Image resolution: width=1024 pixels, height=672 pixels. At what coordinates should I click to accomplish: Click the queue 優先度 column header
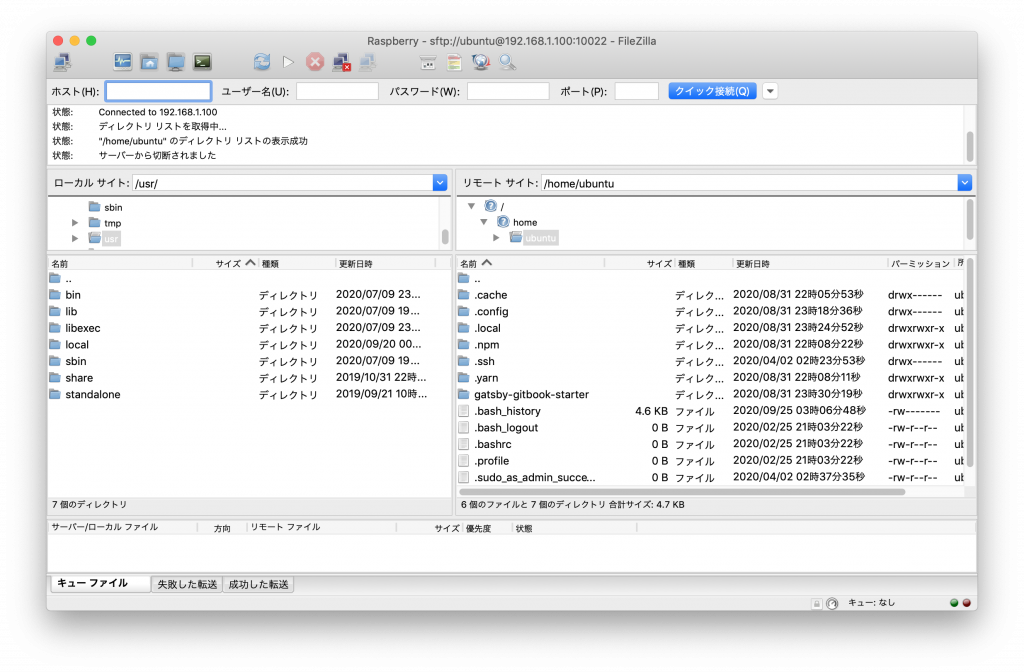tap(487, 528)
